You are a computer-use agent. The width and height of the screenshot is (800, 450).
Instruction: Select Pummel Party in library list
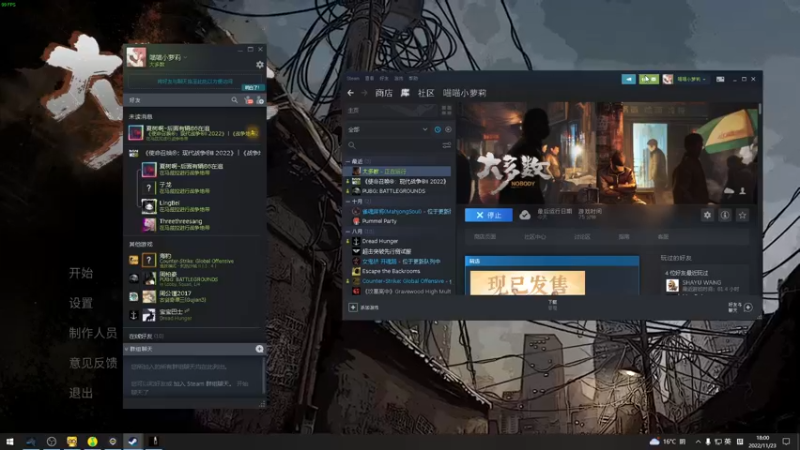(x=379, y=221)
